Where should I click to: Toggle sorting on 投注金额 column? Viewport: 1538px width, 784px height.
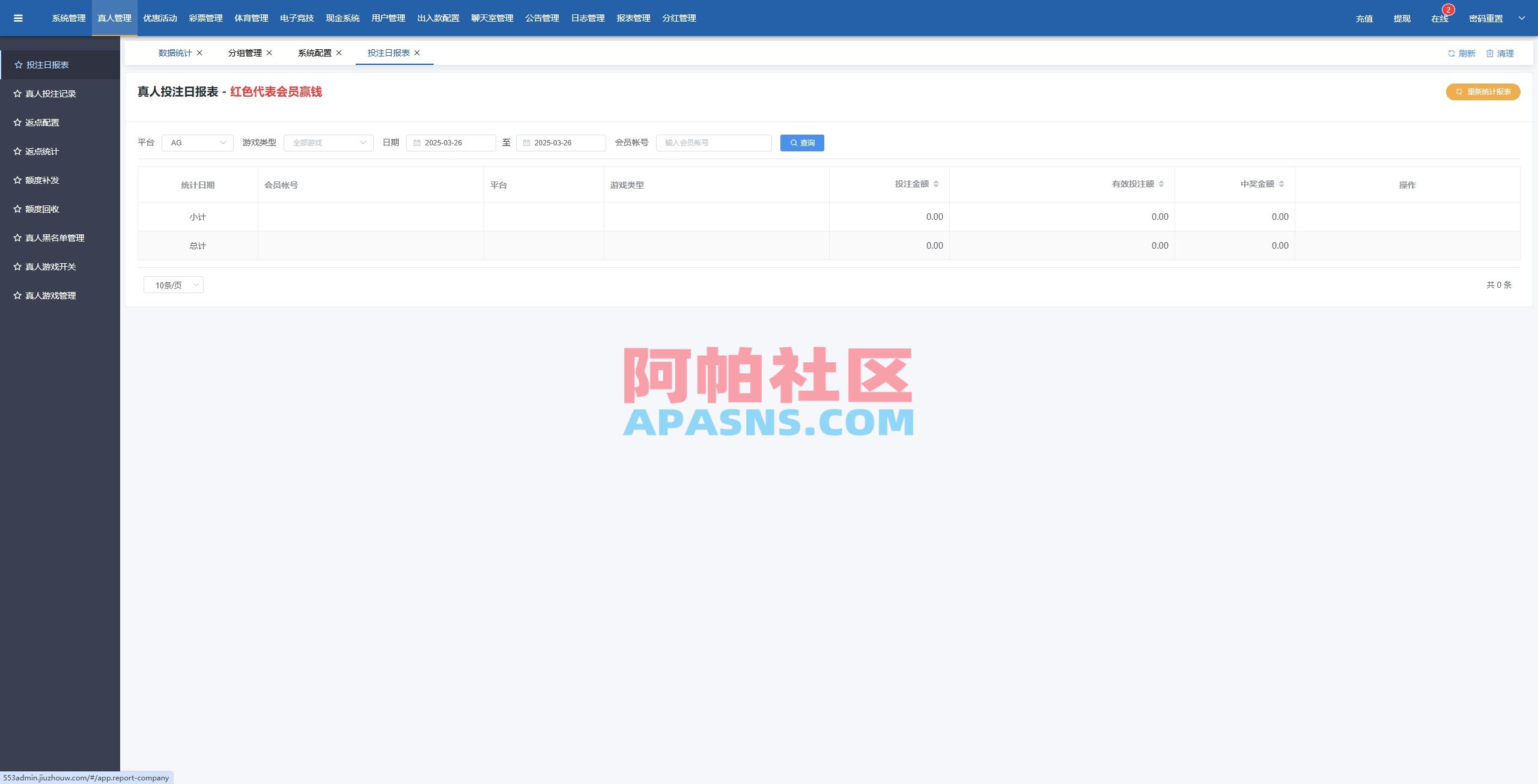(x=935, y=184)
